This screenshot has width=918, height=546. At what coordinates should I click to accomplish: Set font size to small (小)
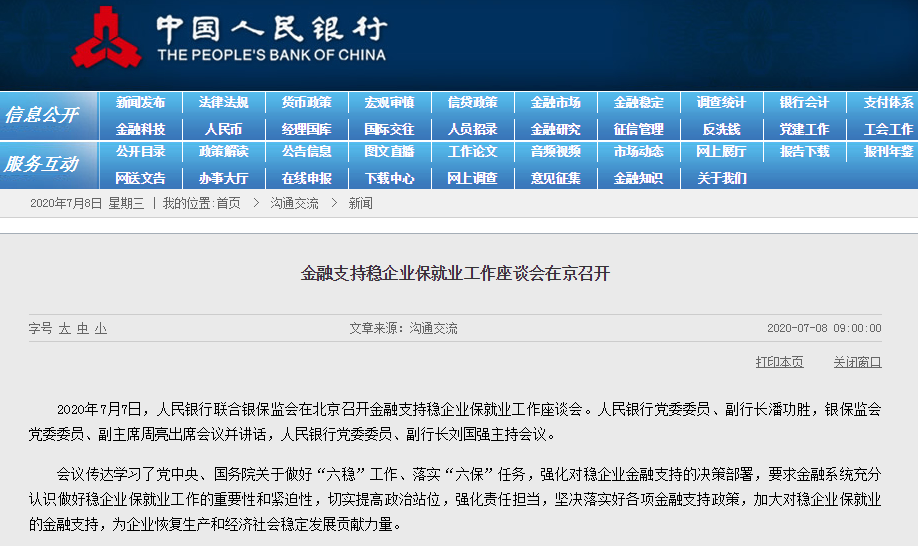pyautogui.click(x=101, y=328)
